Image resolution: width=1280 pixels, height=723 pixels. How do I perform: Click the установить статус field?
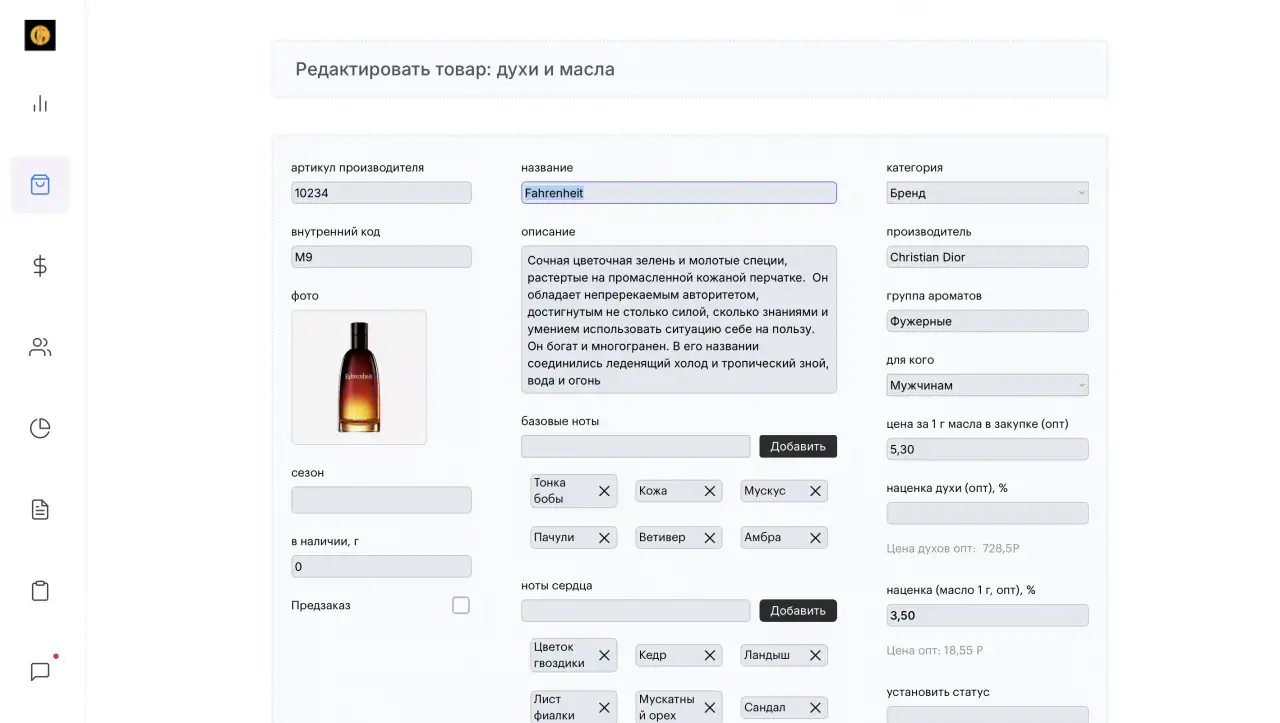[987, 715]
